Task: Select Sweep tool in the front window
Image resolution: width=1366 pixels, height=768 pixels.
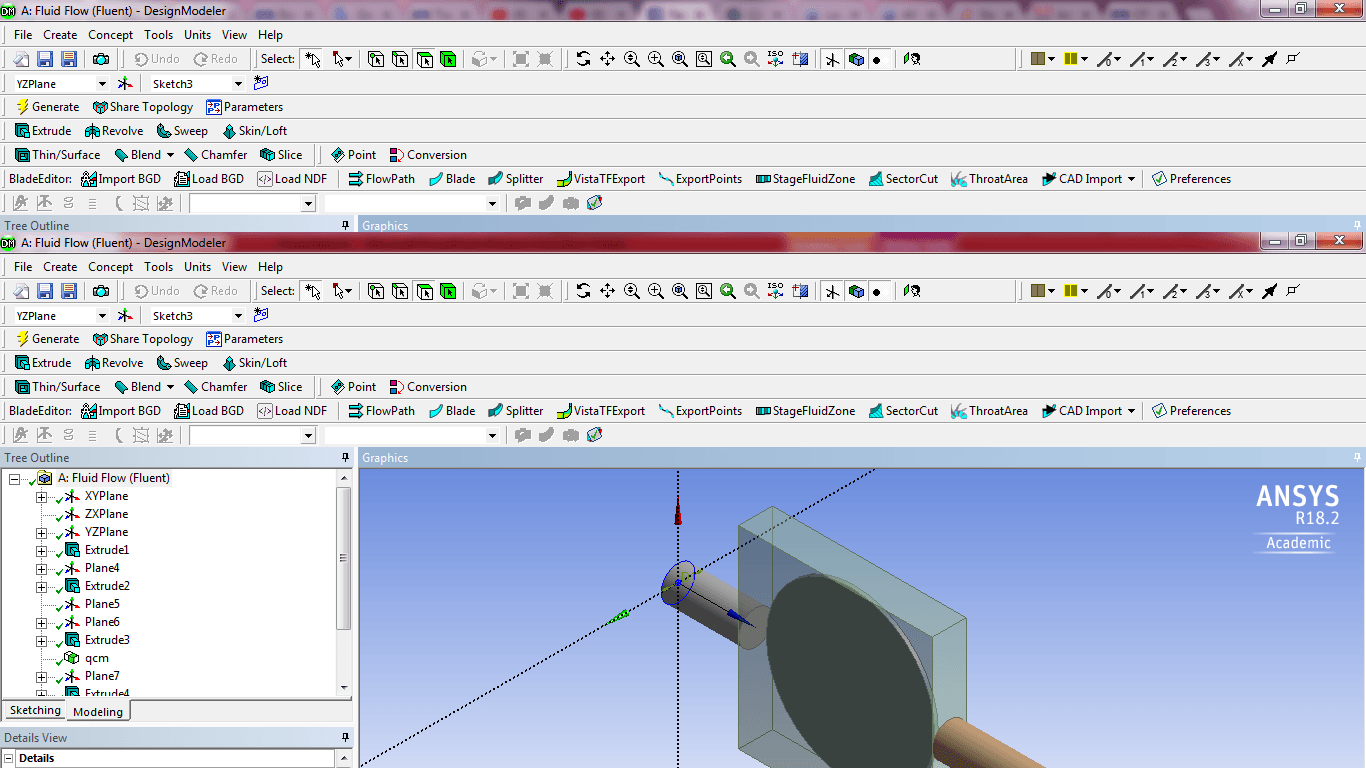Action: (182, 363)
